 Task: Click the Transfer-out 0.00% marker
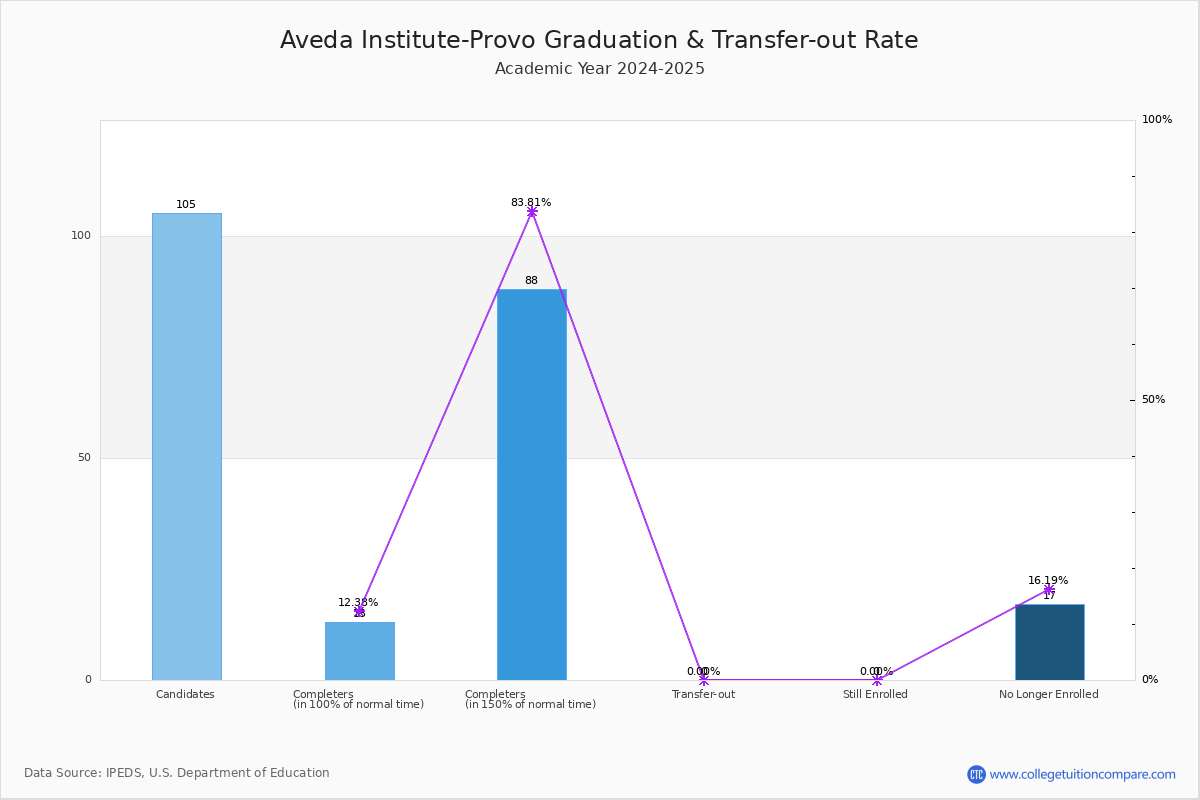[x=704, y=679]
